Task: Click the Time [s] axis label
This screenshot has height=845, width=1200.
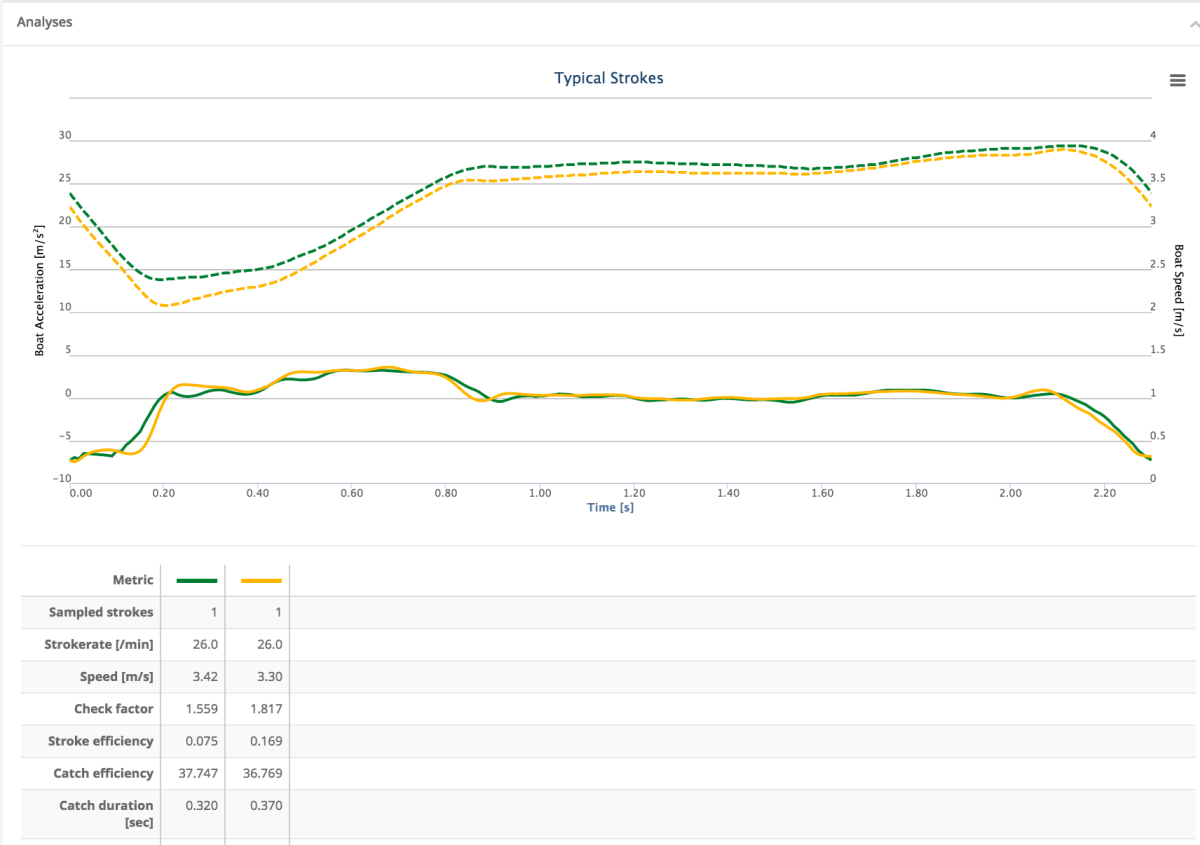Action: click(609, 508)
